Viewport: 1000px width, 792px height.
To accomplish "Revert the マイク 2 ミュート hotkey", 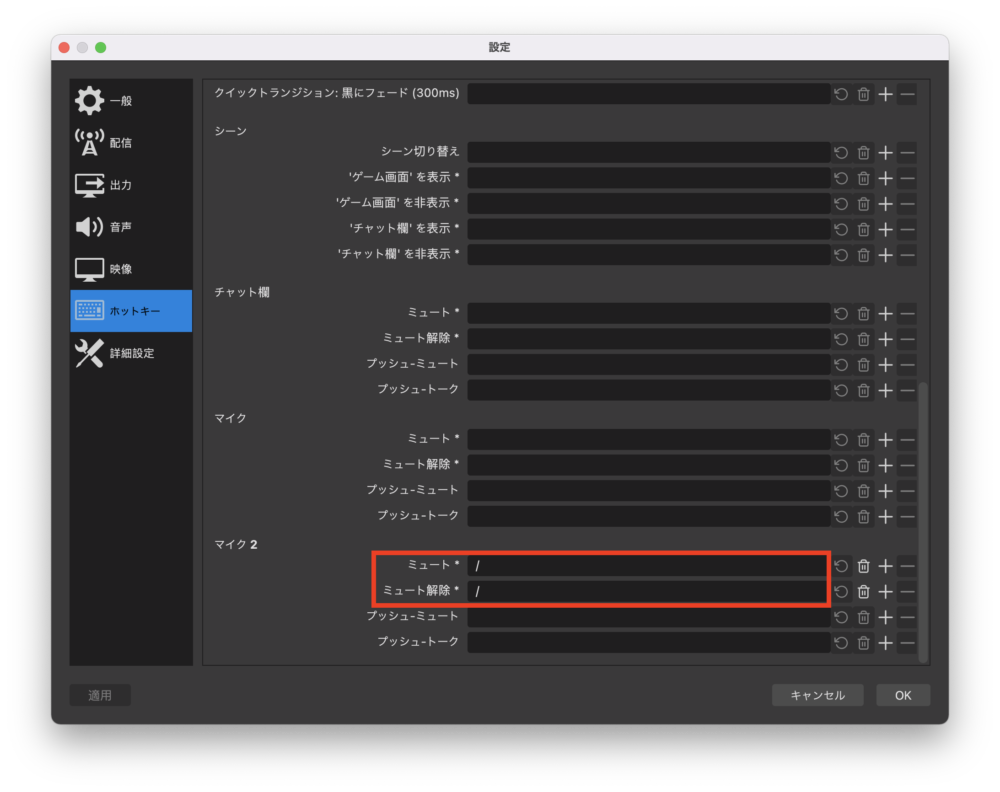I will (841, 566).
